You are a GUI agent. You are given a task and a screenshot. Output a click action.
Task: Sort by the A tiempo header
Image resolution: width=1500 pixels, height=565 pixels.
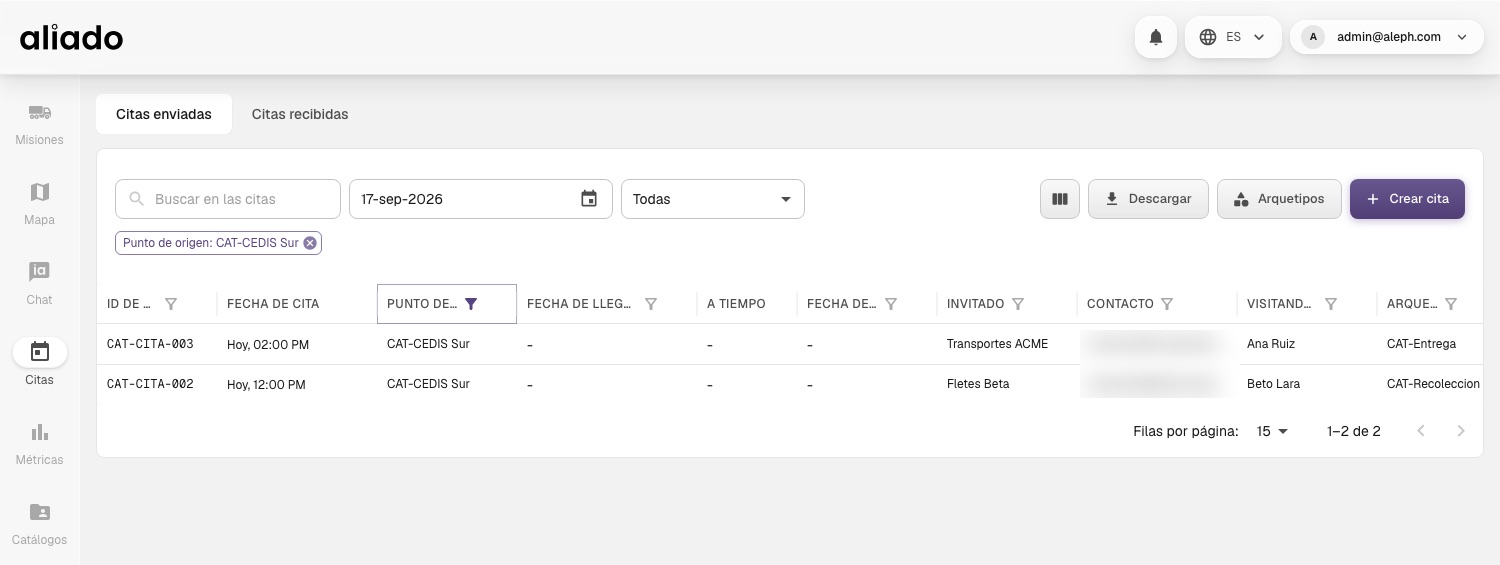(x=736, y=304)
